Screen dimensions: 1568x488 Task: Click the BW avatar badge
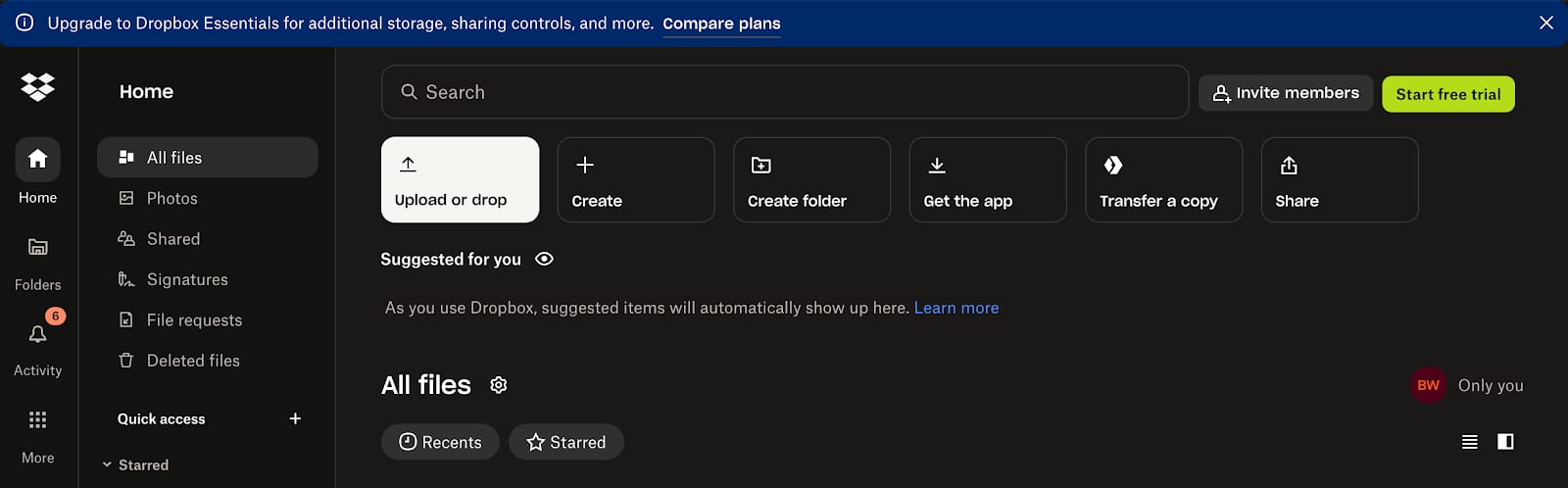coord(1428,385)
